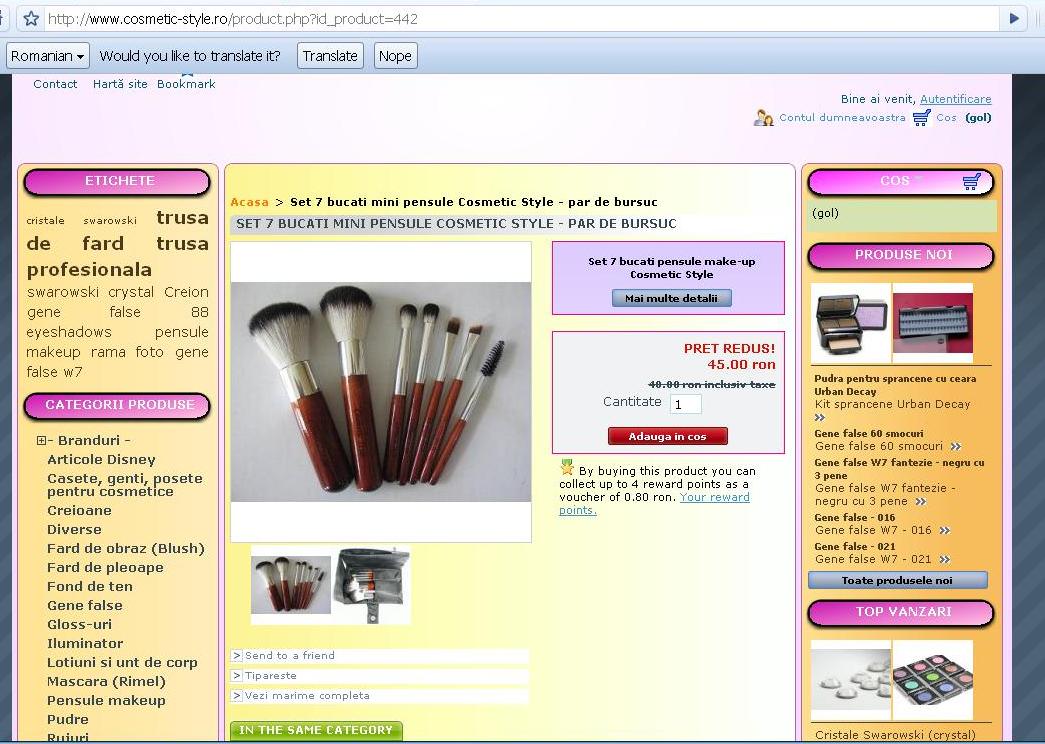Click the shopping cart icon next to Cos
The height and width of the screenshot is (744, 1045).
click(x=922, y=118)
